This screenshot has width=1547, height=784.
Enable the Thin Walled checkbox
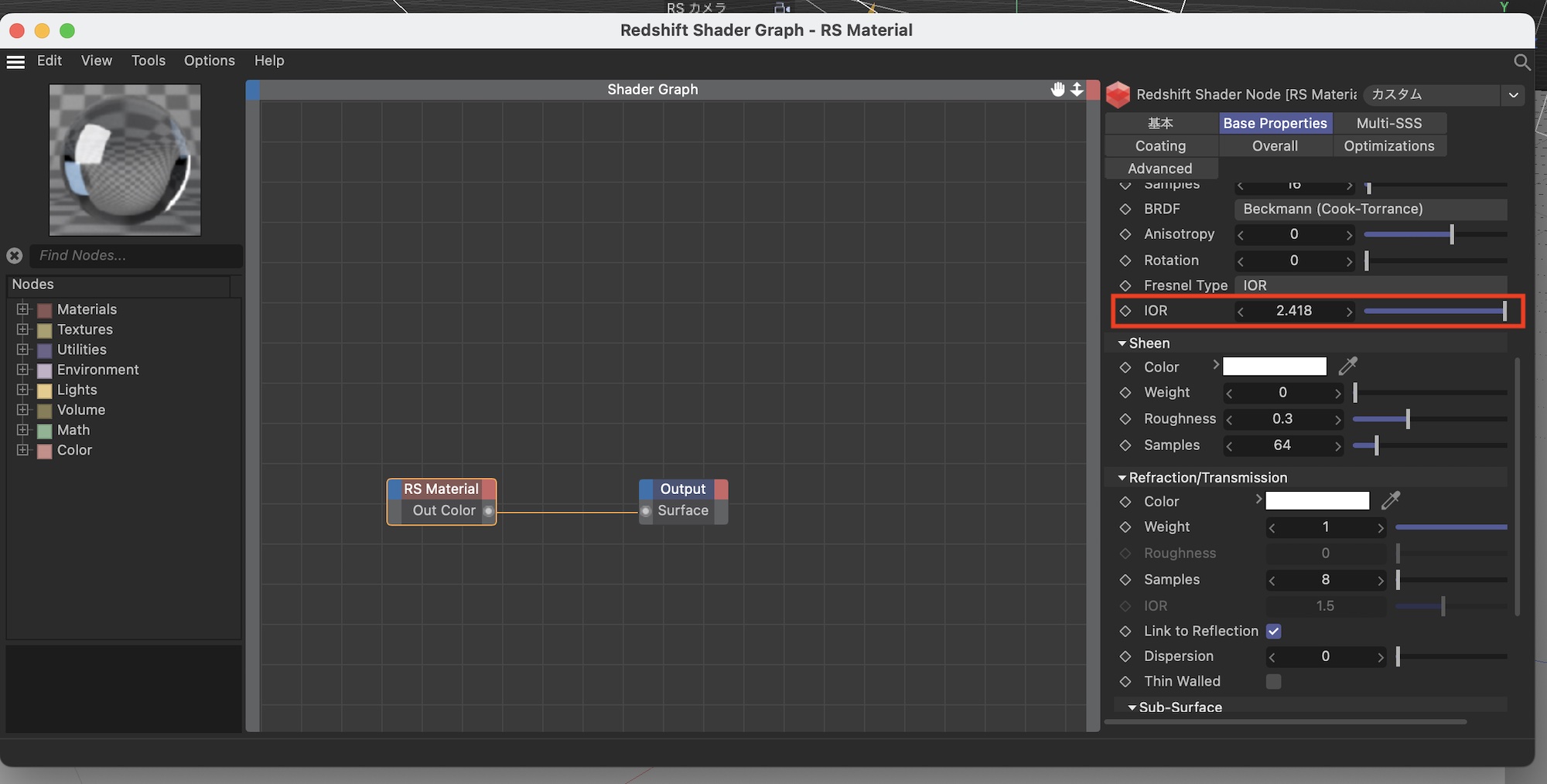[1273, 681]
